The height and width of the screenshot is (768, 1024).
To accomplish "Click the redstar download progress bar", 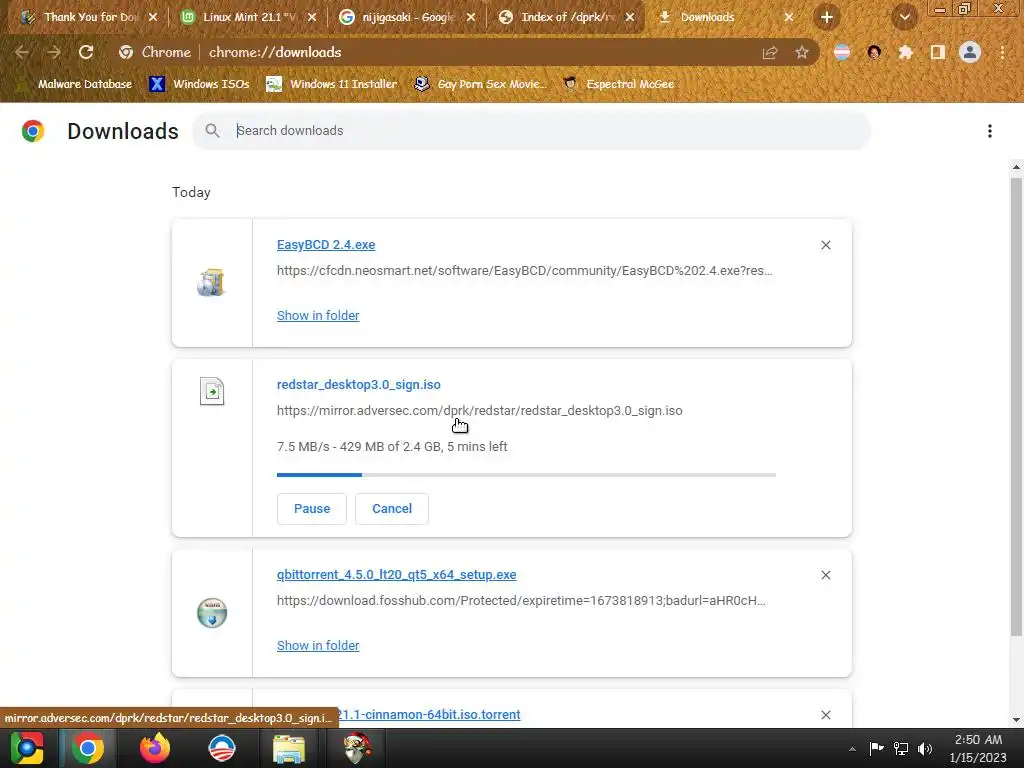I will pos(526,475).
